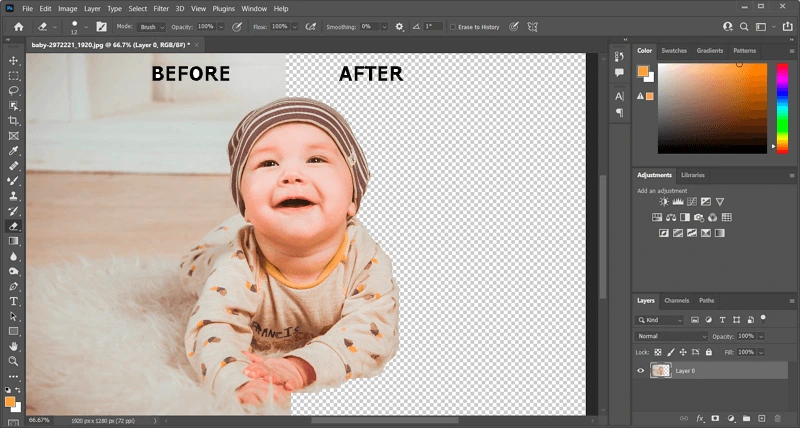This screenshot has width=800, height=428.
Task: Click the zoom level field 66.67%
Action: pos(39,420)
